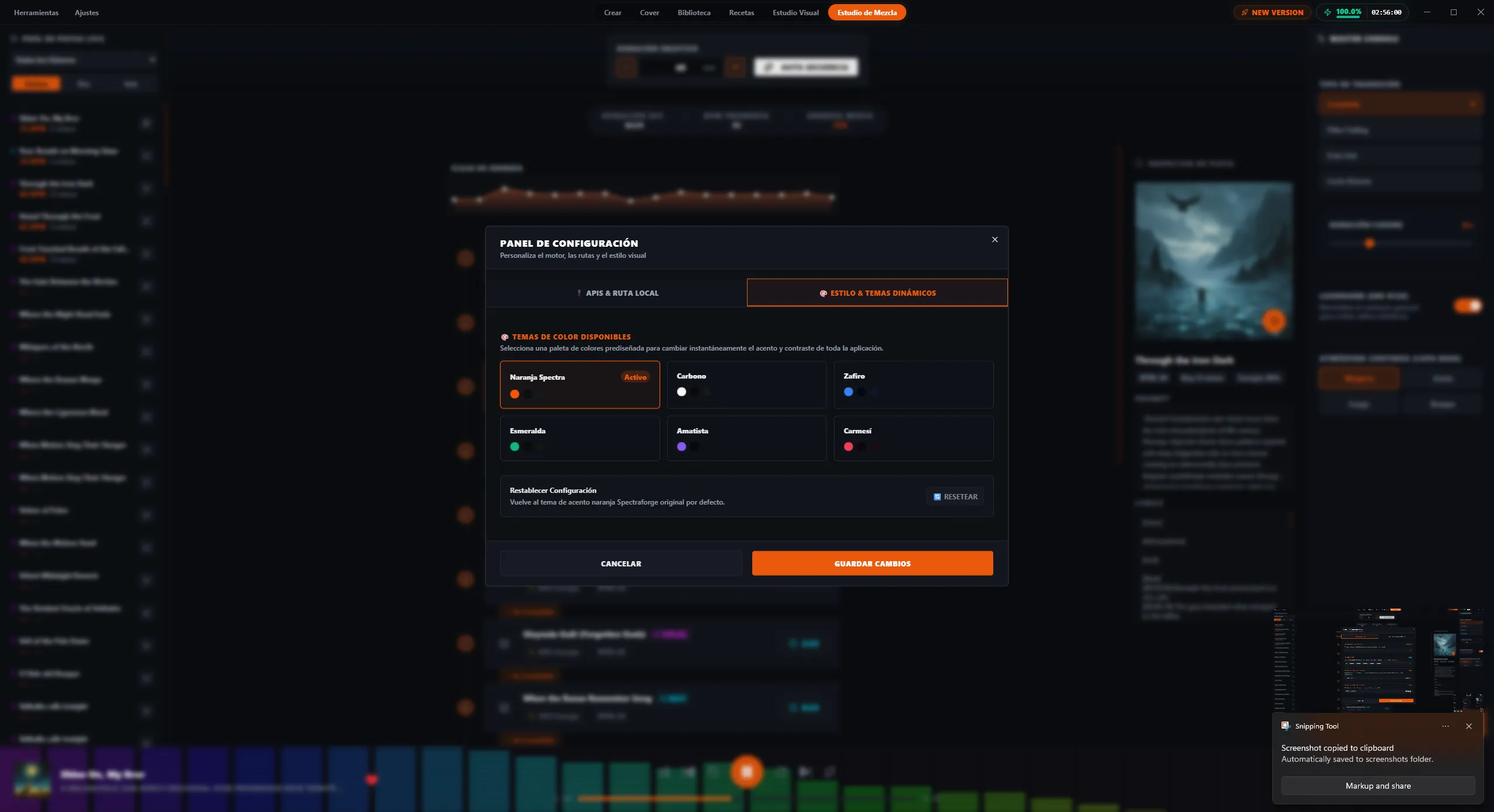
Task: Navigate to Biblioteca
Action: coord(694,12)
